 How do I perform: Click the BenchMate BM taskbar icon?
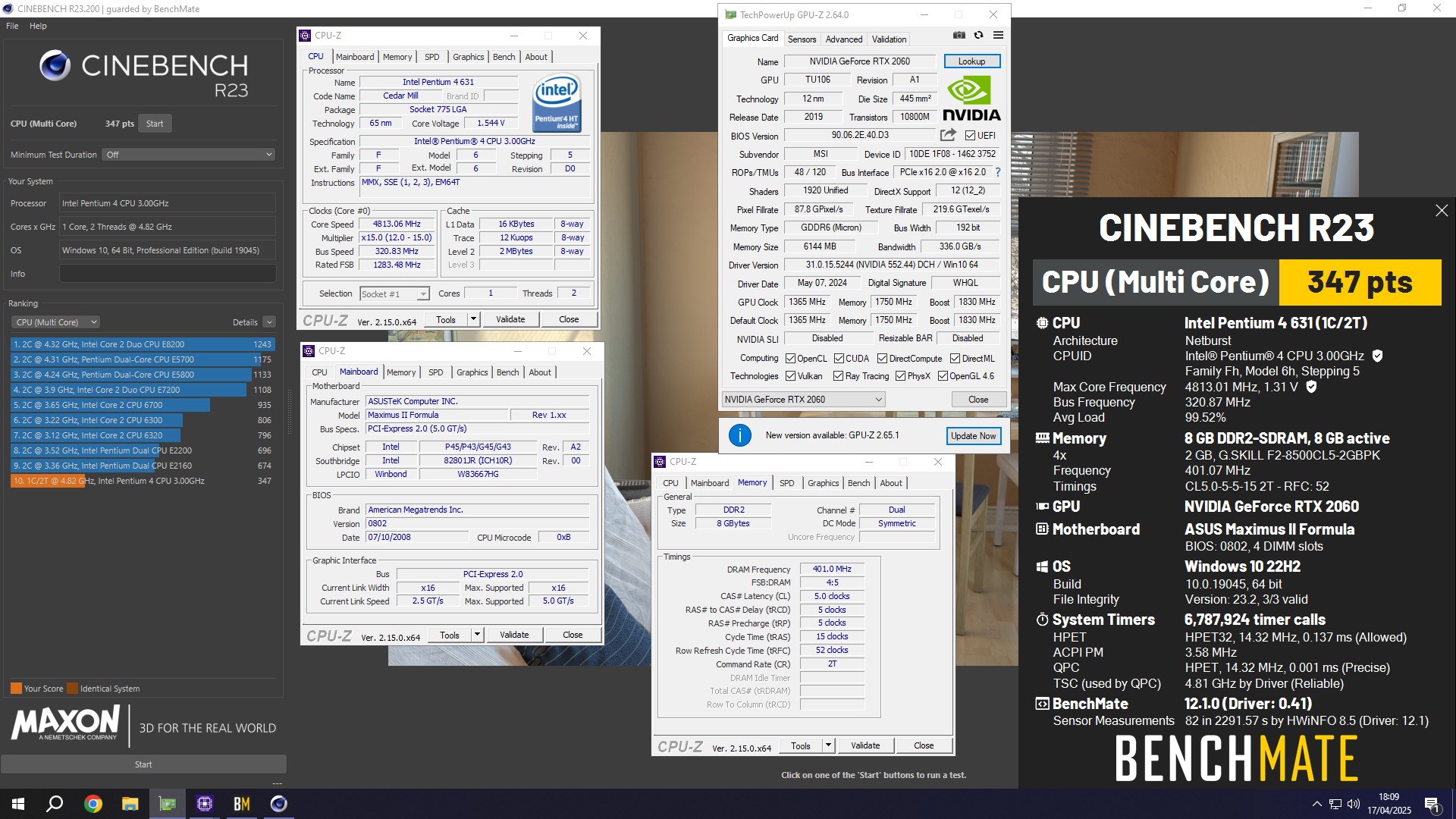(x=241, y=804)
